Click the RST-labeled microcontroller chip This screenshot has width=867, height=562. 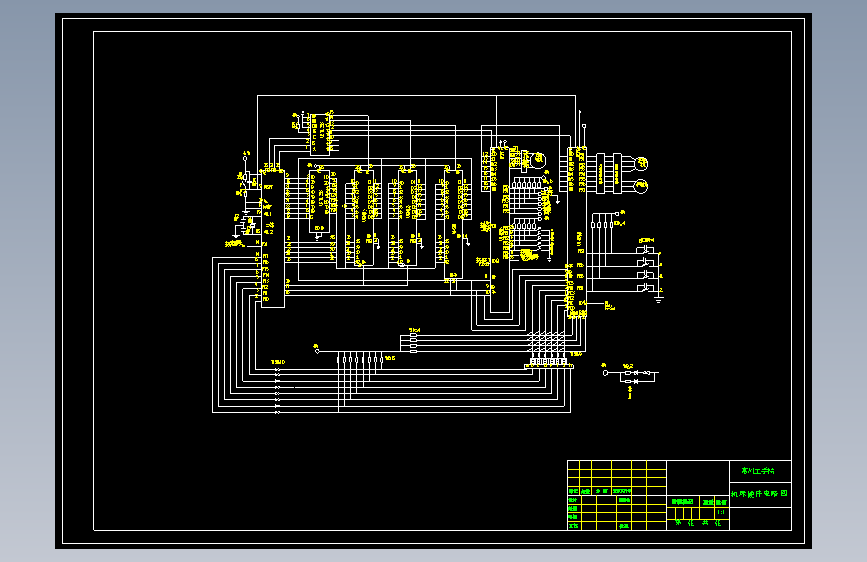[x=273, y=240]
